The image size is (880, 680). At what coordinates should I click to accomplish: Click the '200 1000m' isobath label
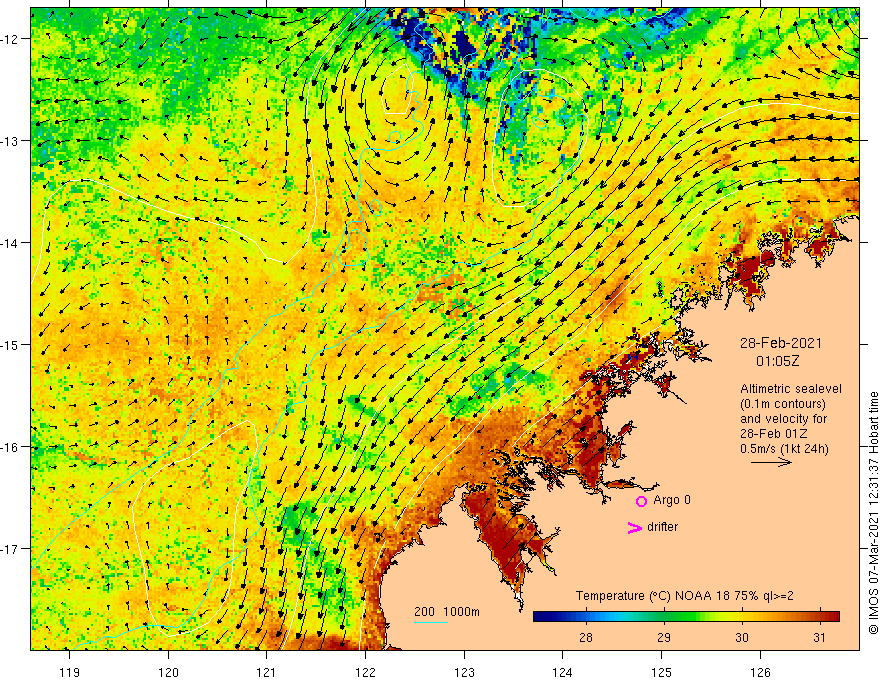(447, 612)
